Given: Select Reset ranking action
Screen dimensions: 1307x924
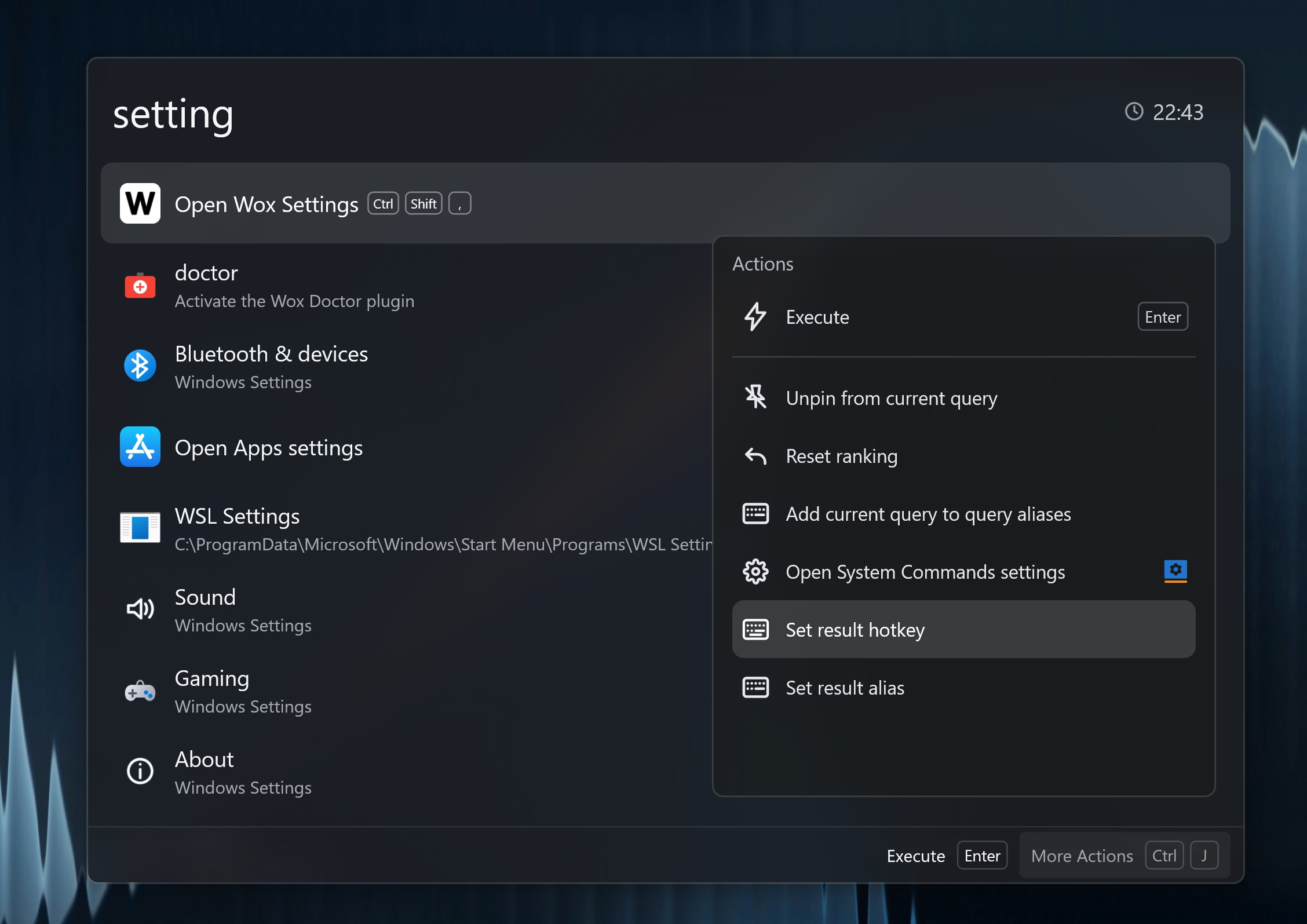Looking at the screenshot, I should tap(963, 456).
